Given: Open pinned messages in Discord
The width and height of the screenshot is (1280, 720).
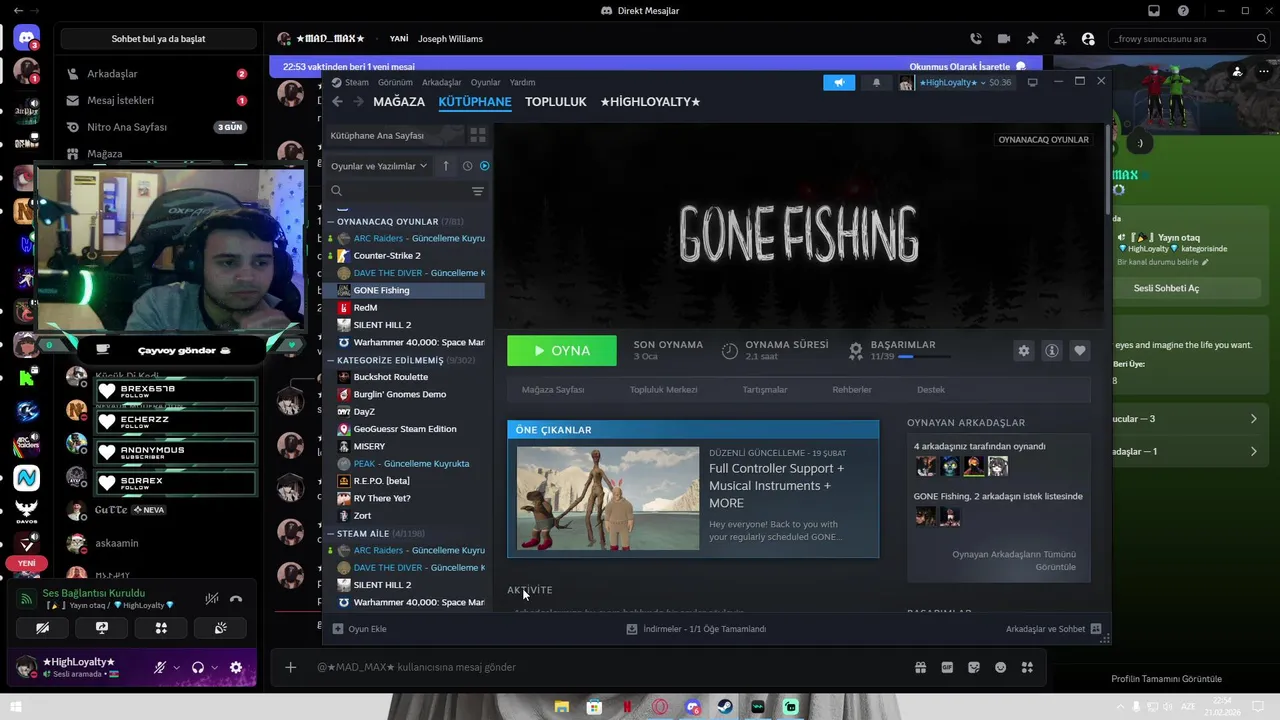Looking at the screenshot, I should pos(1032,39).
